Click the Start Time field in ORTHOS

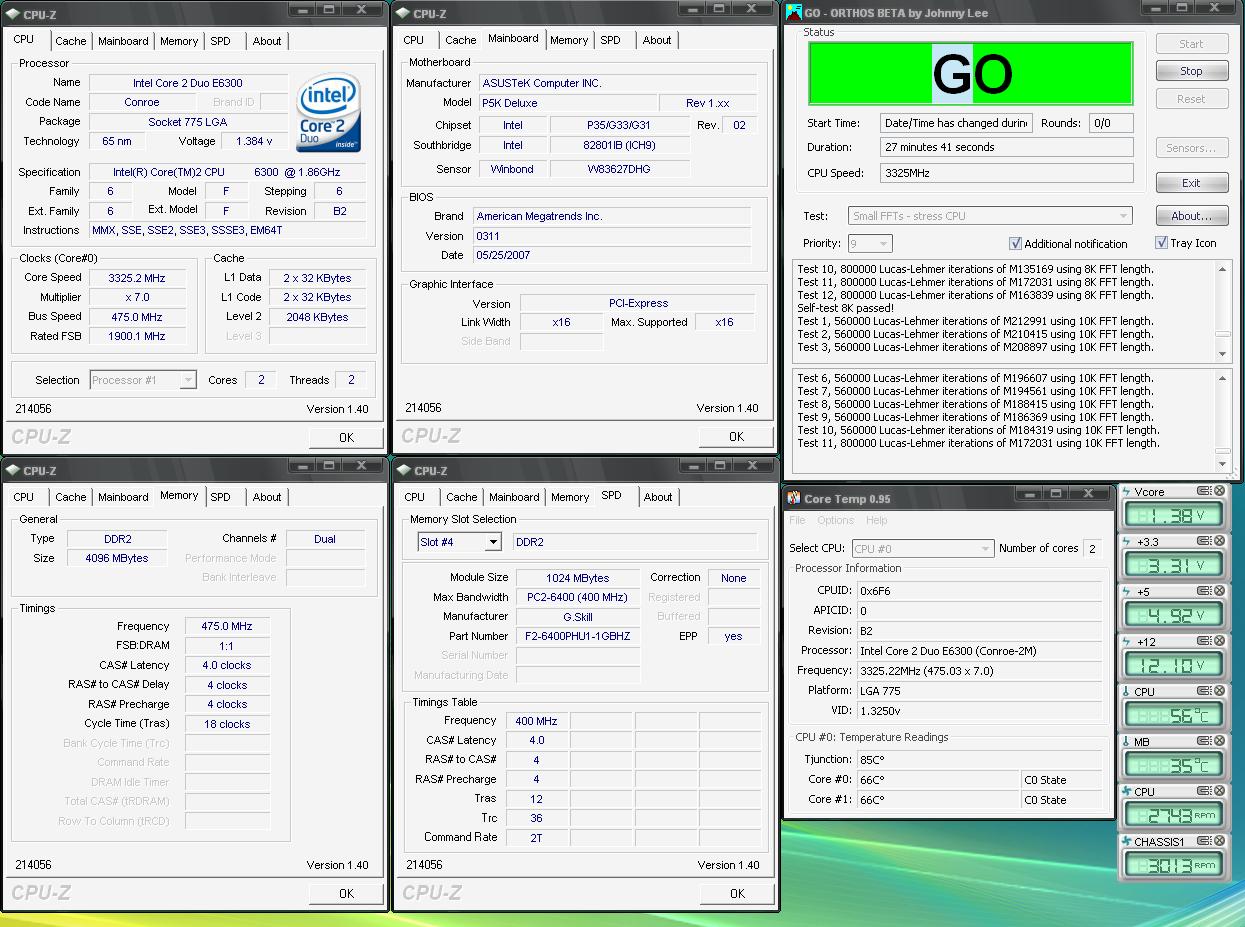[x=956, y=123]
